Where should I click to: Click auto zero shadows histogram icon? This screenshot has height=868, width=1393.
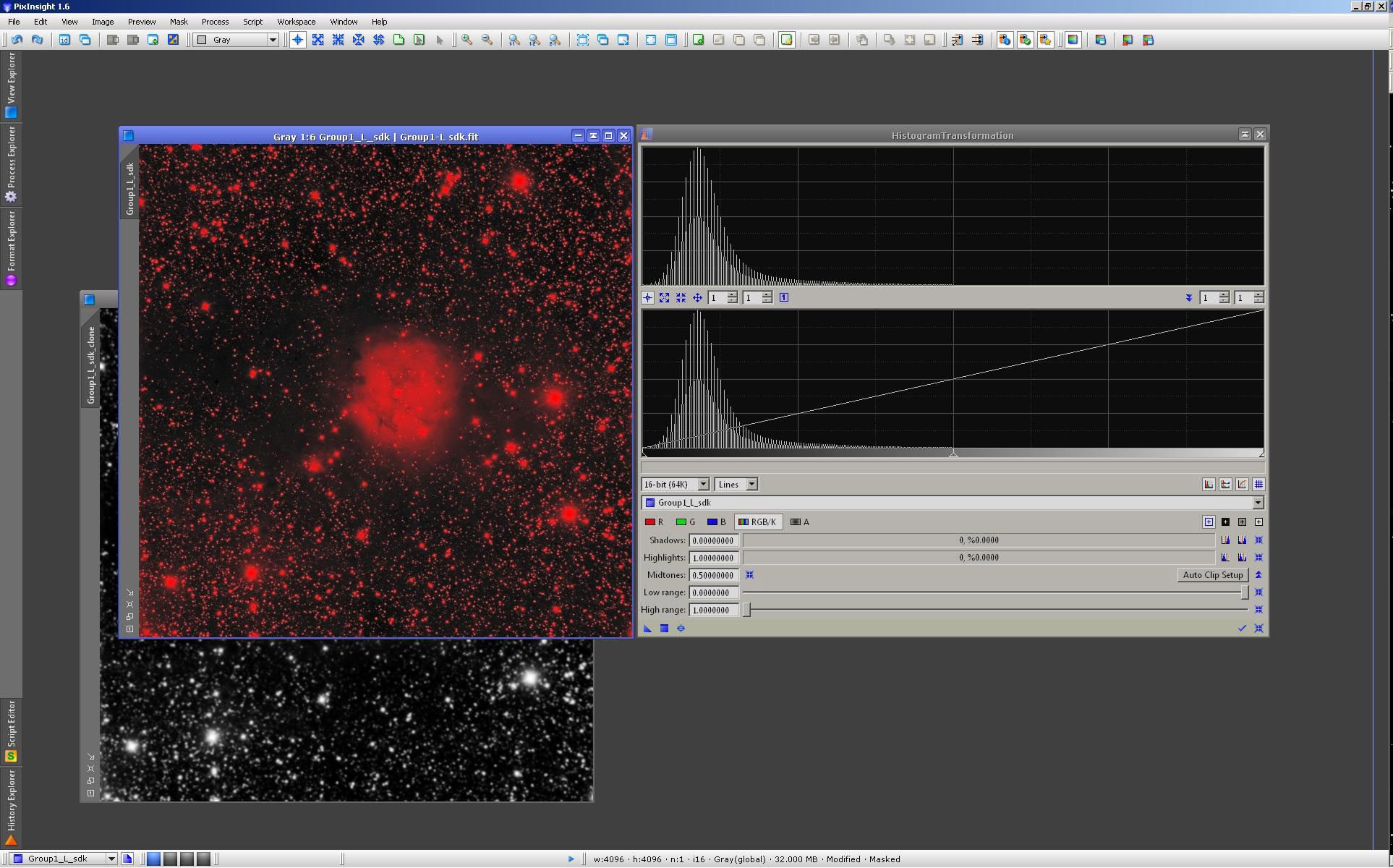pyautogui.click(x=1225, y=540)
